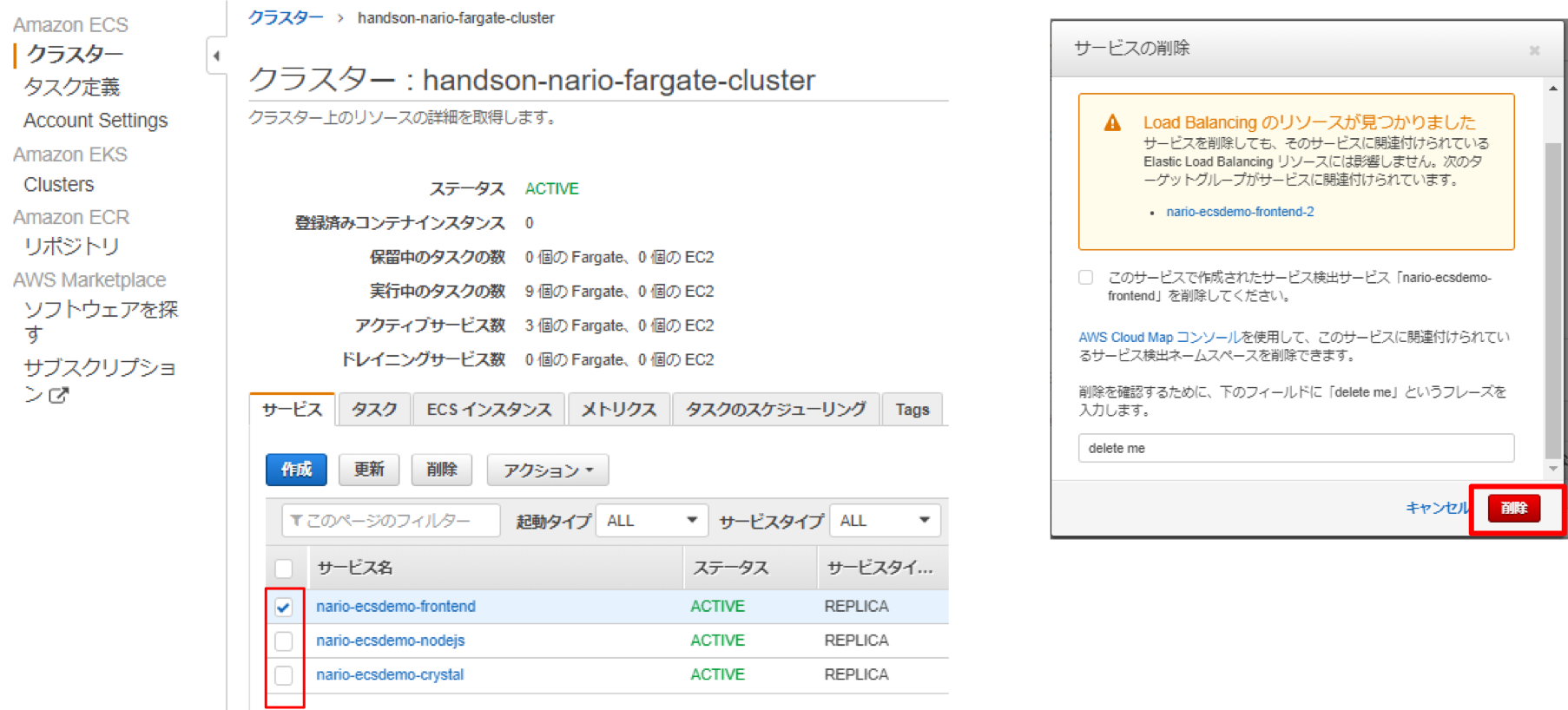Click the green ACTIVE cluster status value
The image size is (1568, 710).
552,188
